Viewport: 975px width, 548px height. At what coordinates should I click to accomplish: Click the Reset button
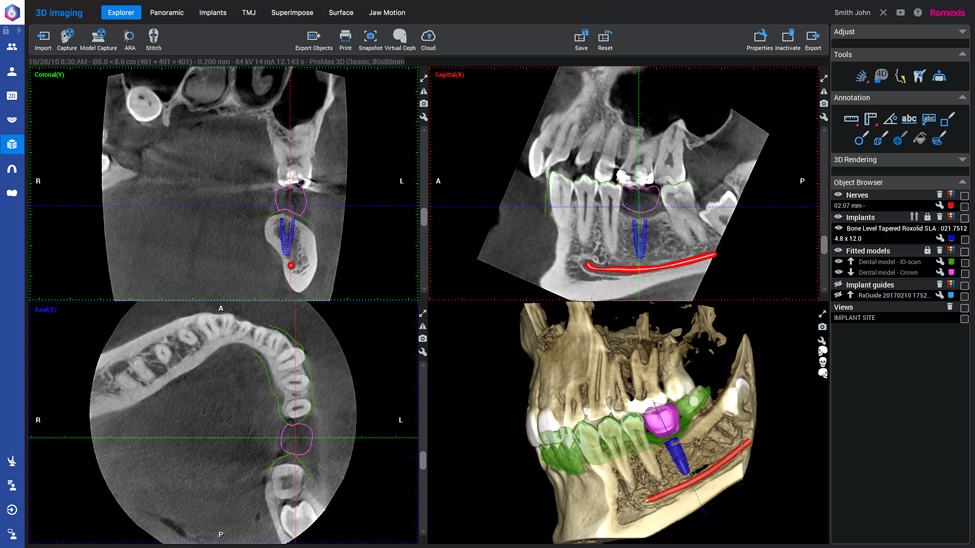[x=605, y=37]
